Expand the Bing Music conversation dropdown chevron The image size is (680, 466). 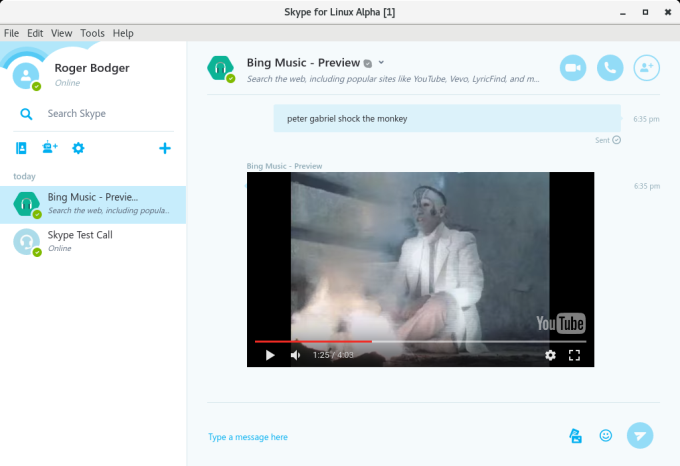[381, 62]
